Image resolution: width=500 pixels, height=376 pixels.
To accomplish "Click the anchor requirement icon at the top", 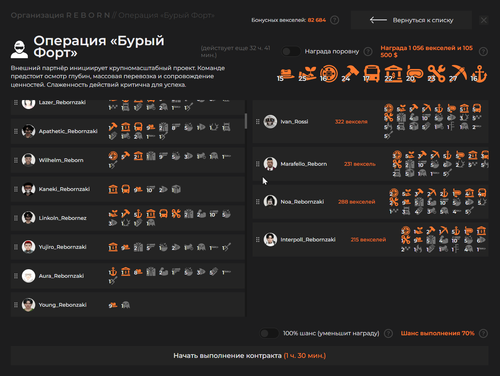I will (479, 74).
